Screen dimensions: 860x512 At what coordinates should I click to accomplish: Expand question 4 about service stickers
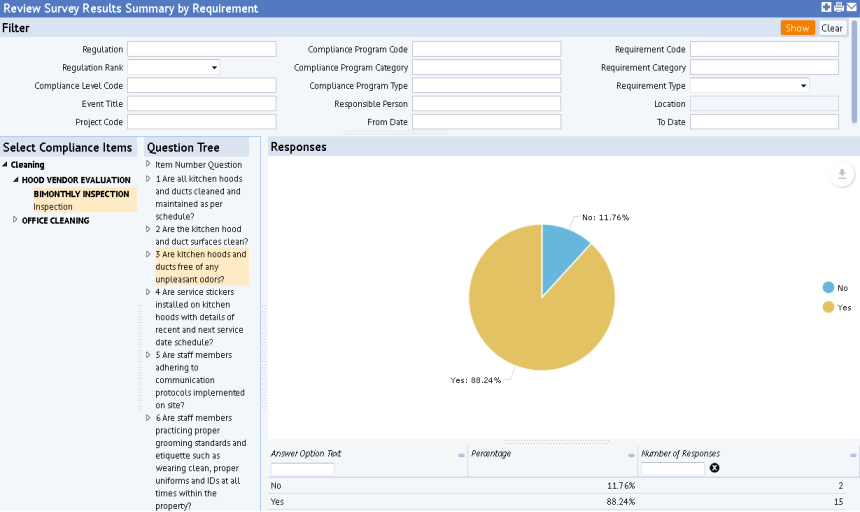[x=148, y=292]
